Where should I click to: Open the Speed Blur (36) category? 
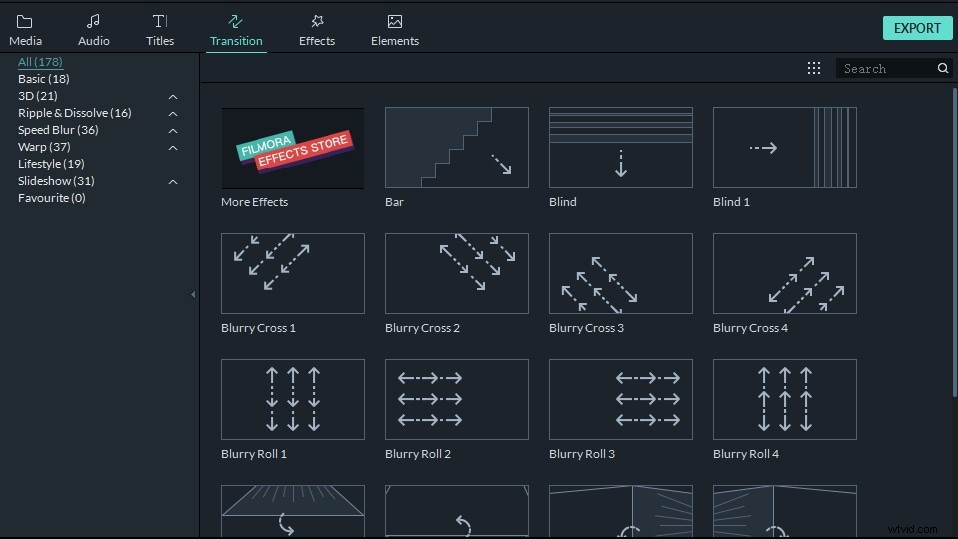pyautogui.click(x=58, y=130)
